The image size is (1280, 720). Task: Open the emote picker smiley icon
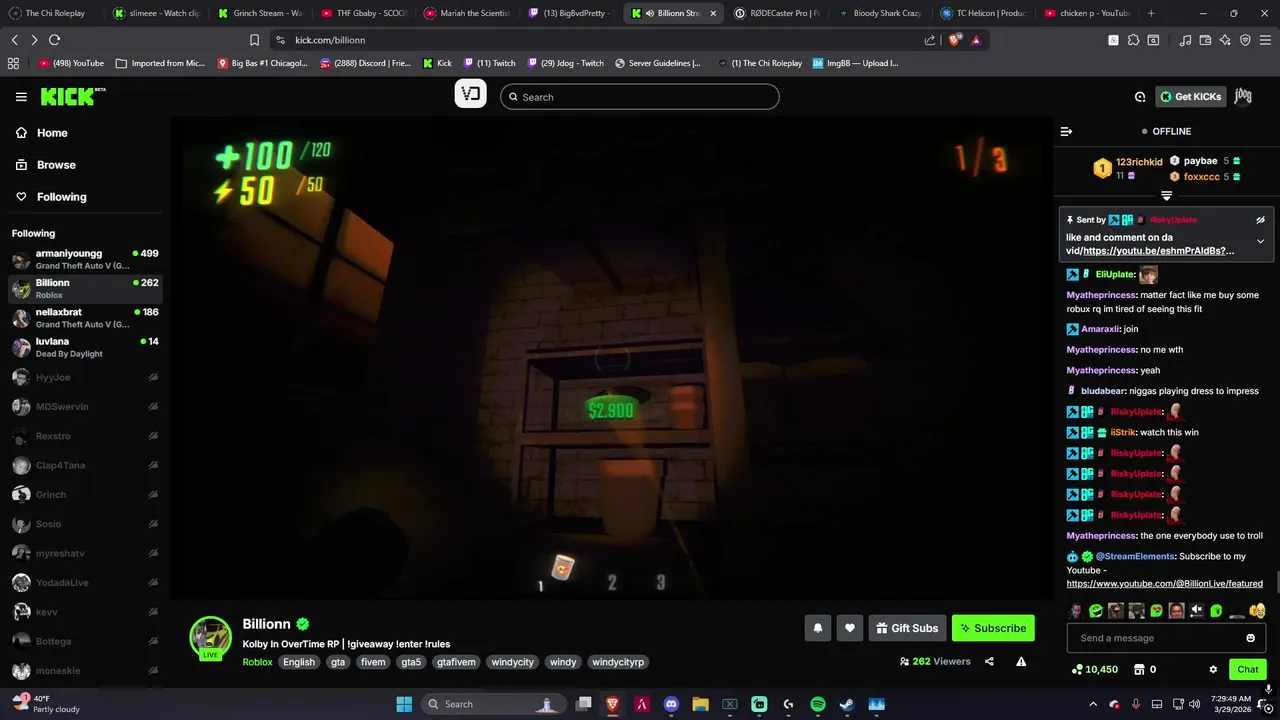(1251, 638)
